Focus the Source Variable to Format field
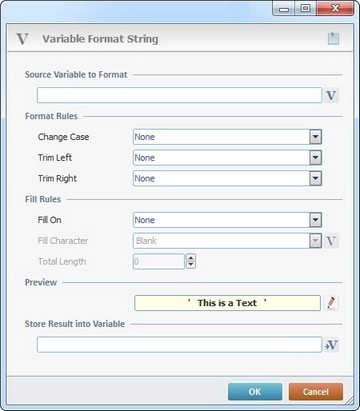 tap(179, 95)
